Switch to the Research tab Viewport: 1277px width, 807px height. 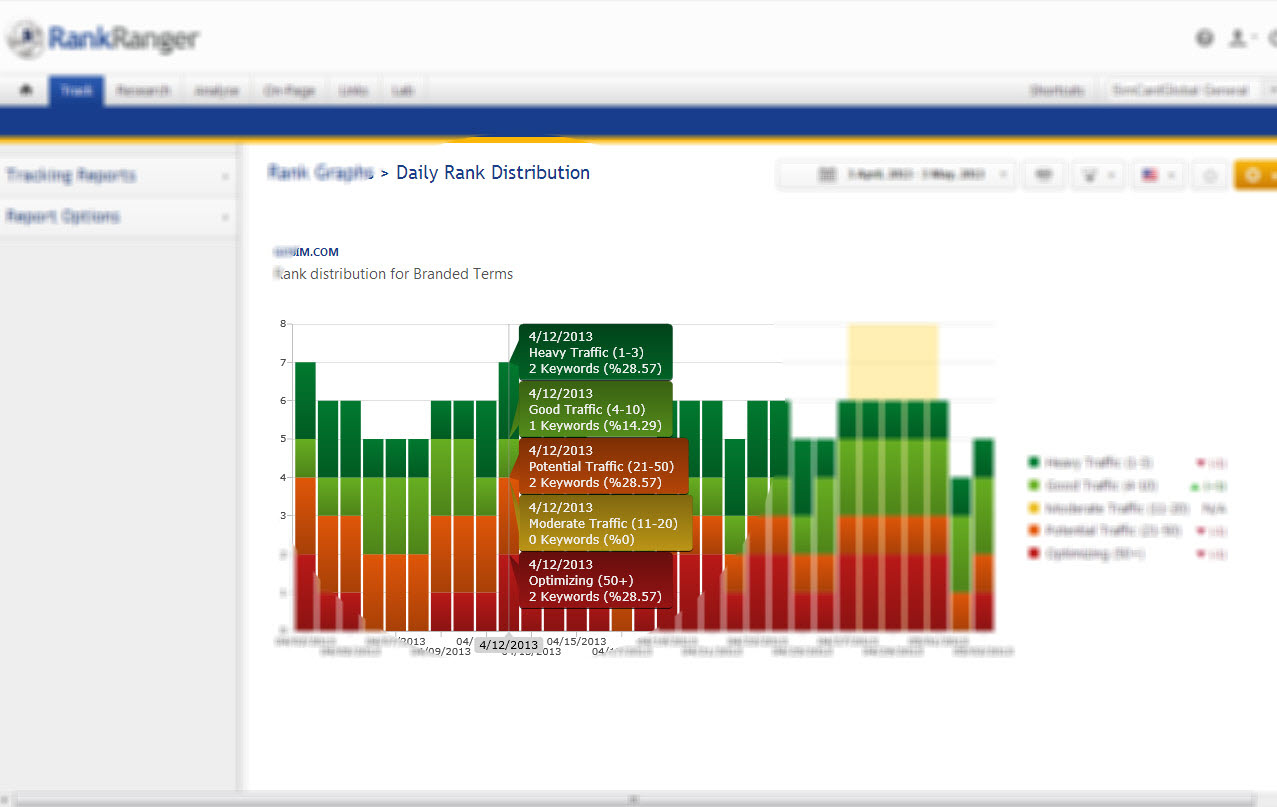pyautogui.click(x=143, y=90)
